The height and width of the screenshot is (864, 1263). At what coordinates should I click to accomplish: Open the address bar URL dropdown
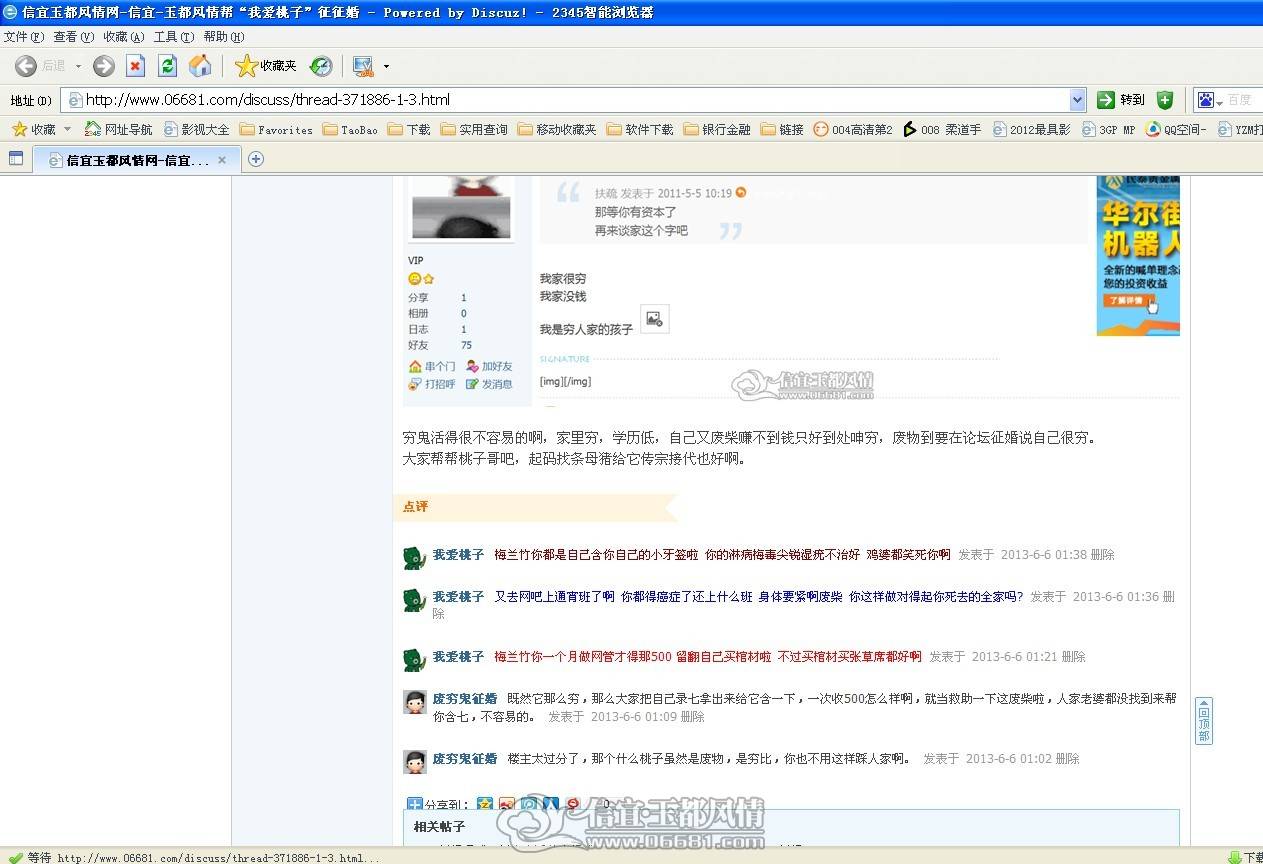(x=1077, y=100)
